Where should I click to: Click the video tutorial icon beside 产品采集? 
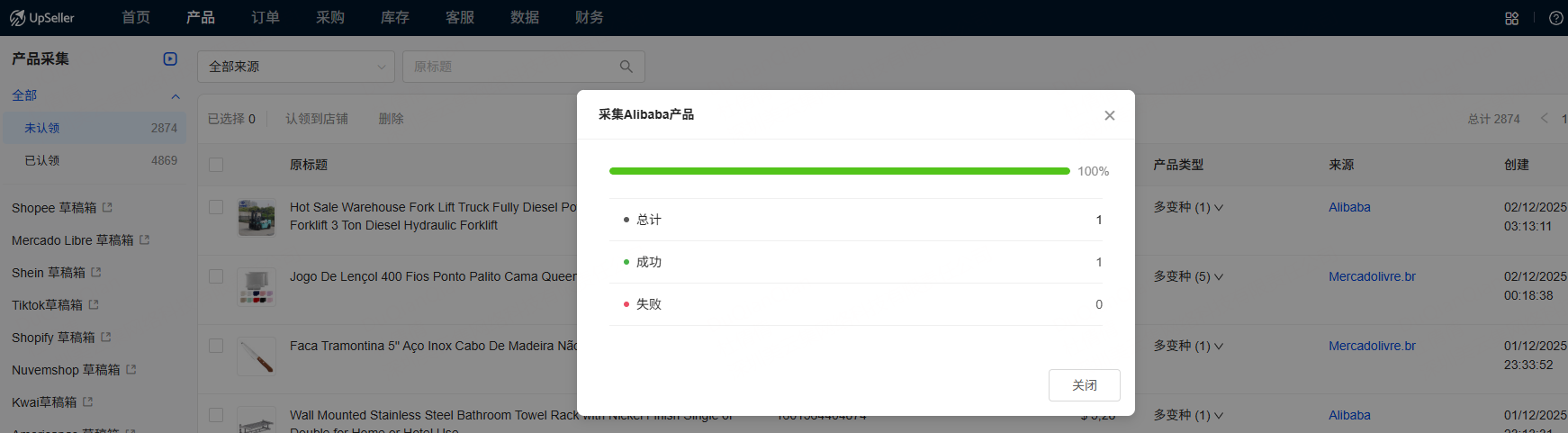click(170, 59)
